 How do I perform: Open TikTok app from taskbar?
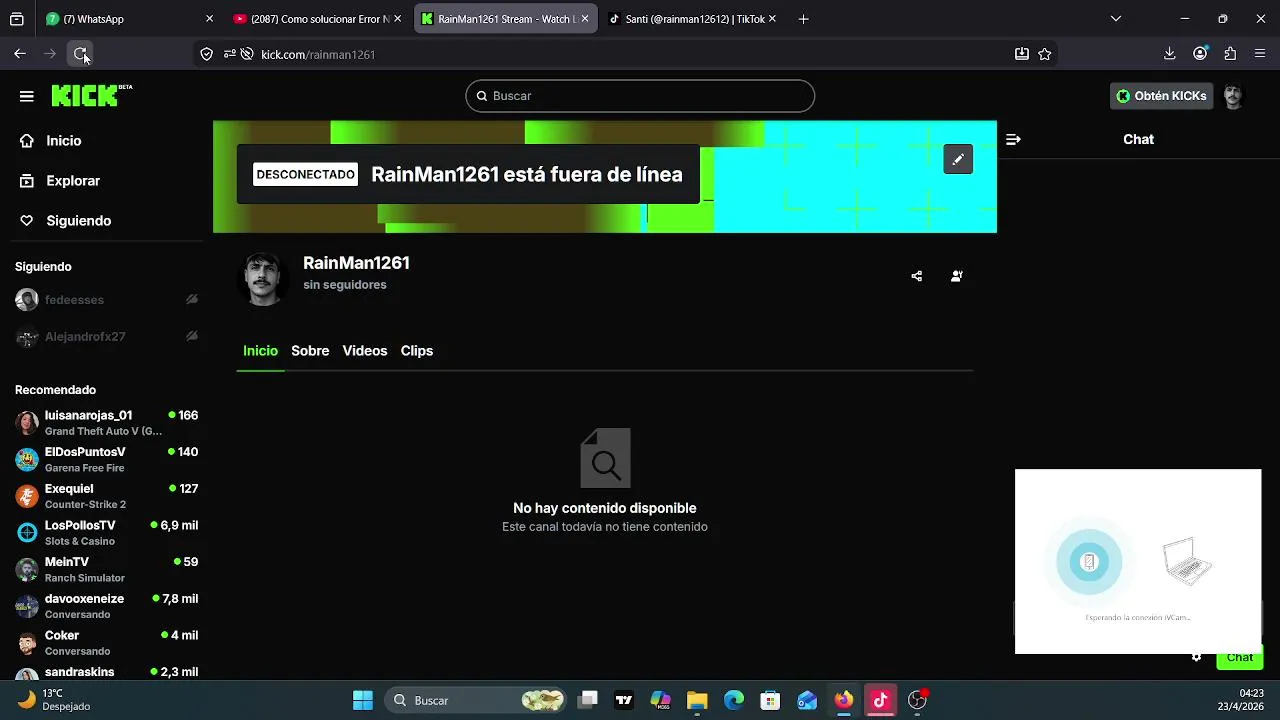880,700
